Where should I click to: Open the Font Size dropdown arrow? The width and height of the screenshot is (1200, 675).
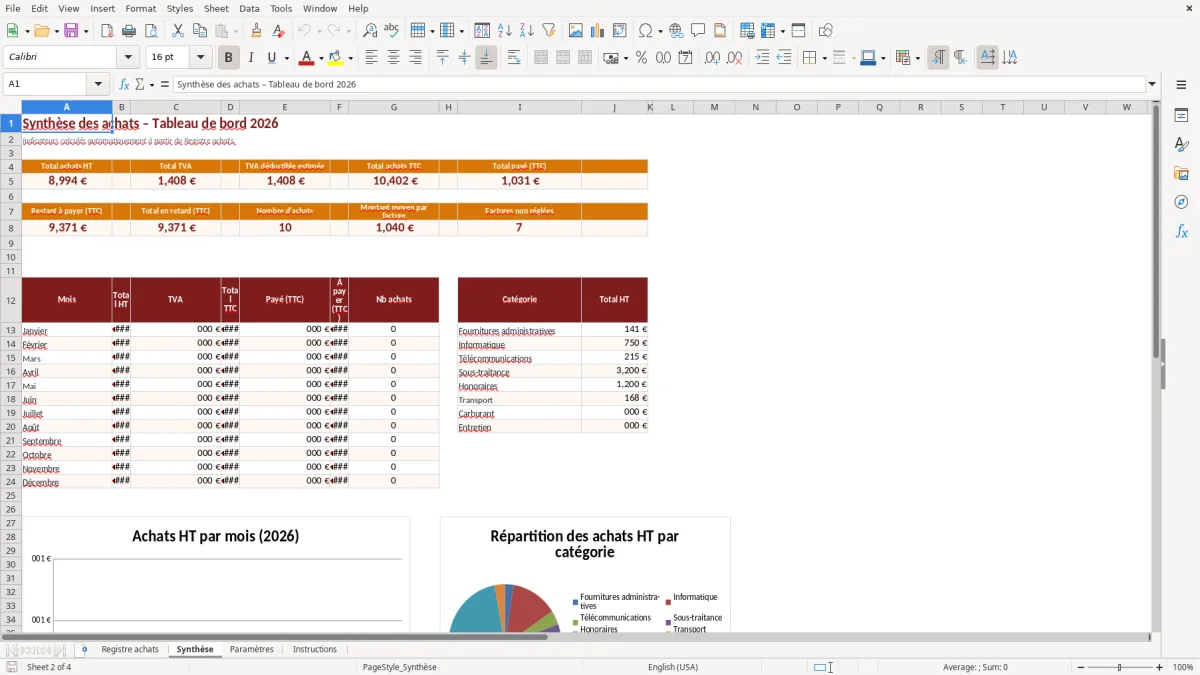(x=200, y=58)
